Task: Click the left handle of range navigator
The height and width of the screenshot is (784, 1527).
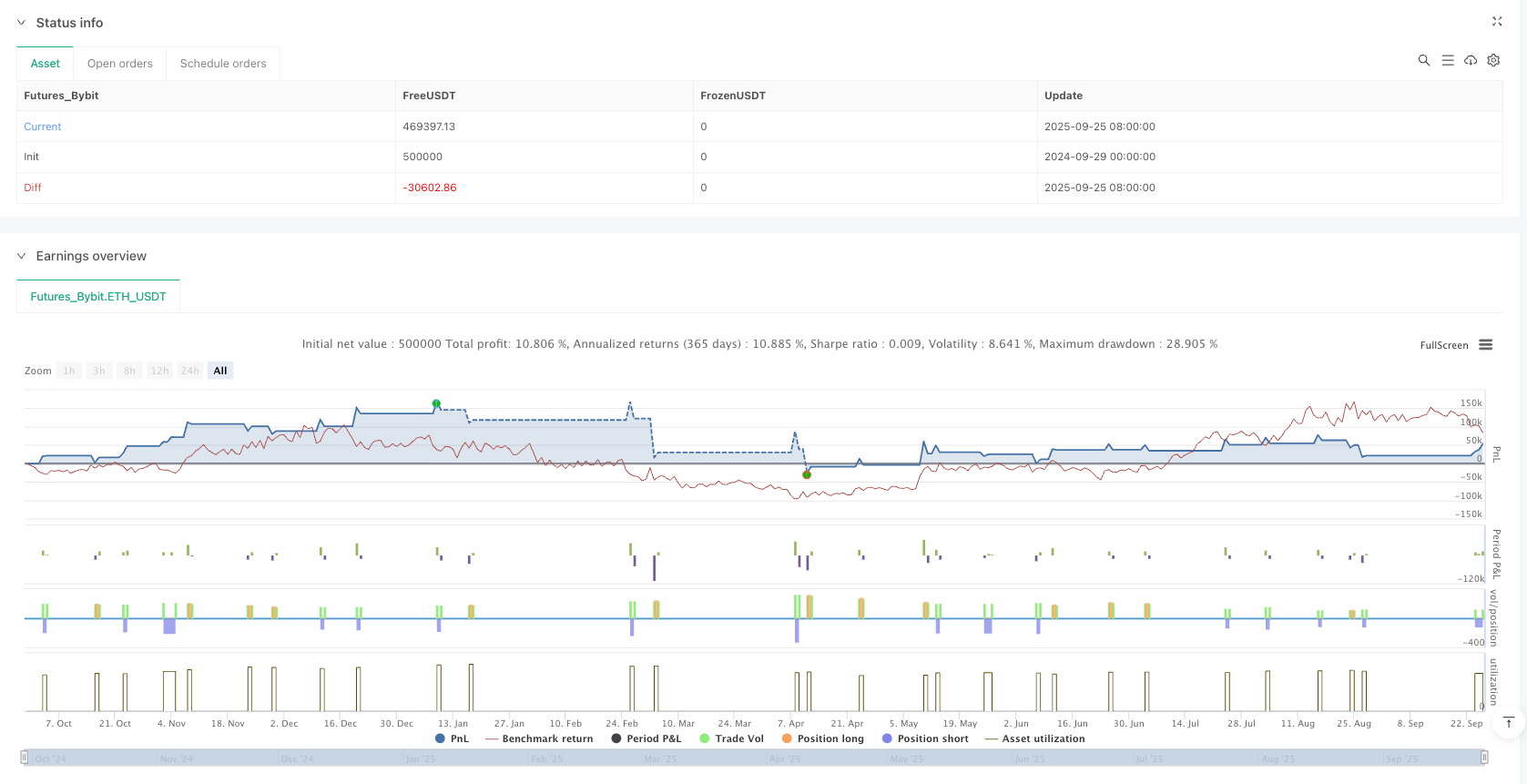Action: [x=25, y=758]
